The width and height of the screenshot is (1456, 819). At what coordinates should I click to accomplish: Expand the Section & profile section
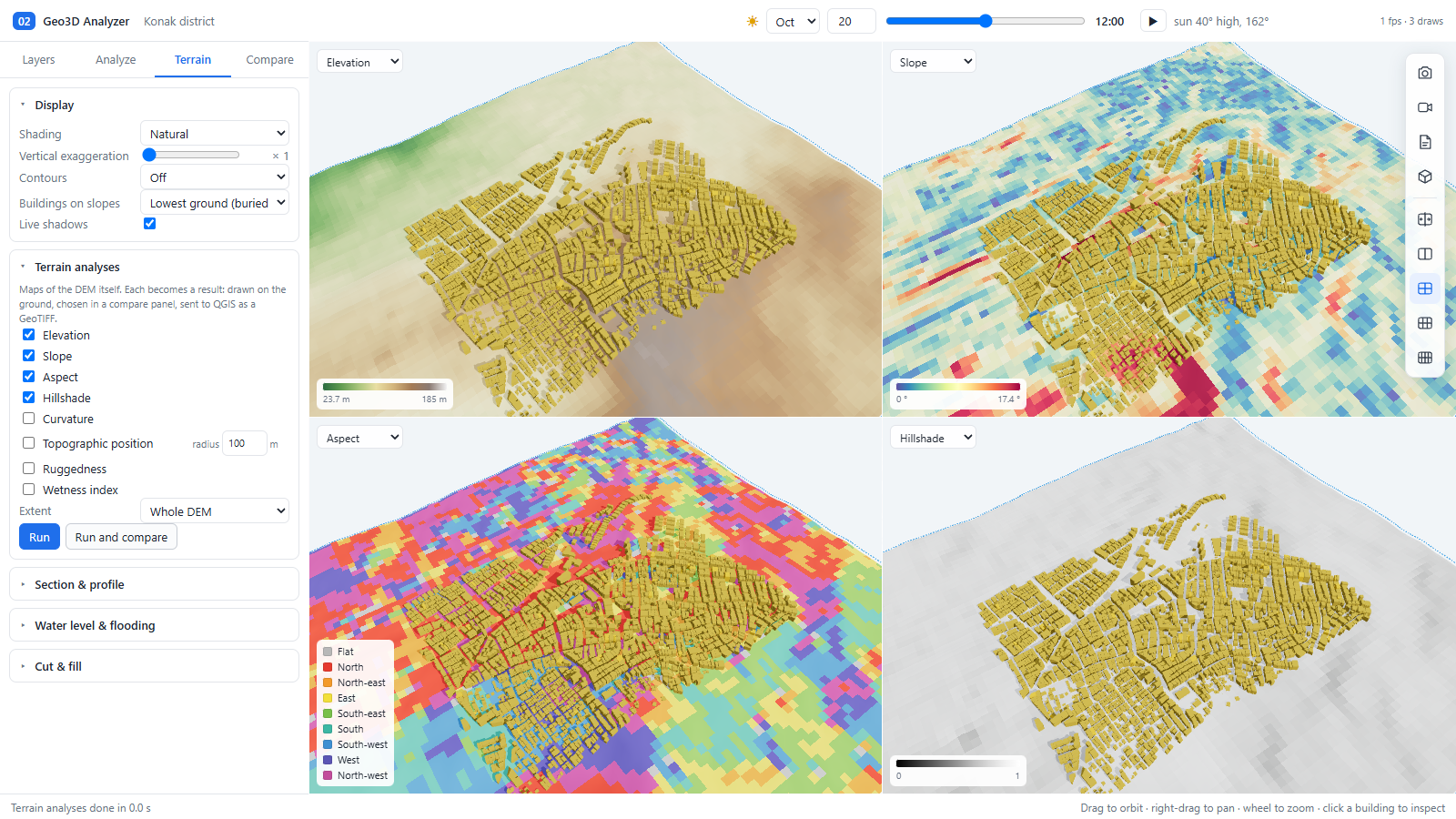[x=154, y=584]
